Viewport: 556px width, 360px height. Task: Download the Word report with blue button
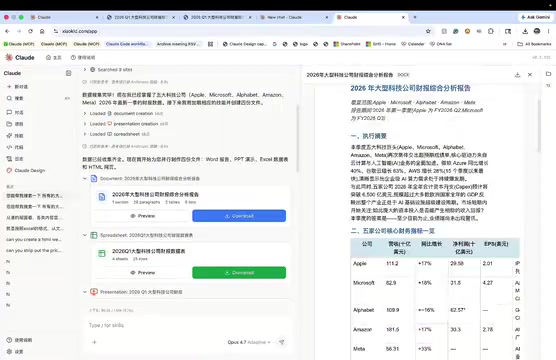(239, 216)
